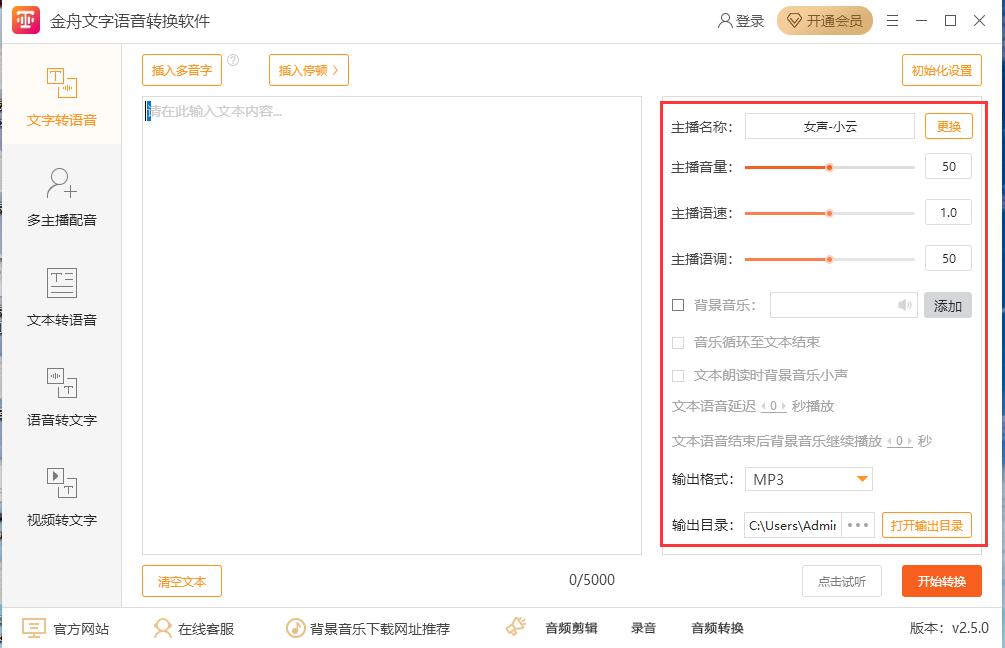Toggle 音乐循环至文本结束 checkbox
This screenshot has height=648, width=1005.
(x=678, y=342)
